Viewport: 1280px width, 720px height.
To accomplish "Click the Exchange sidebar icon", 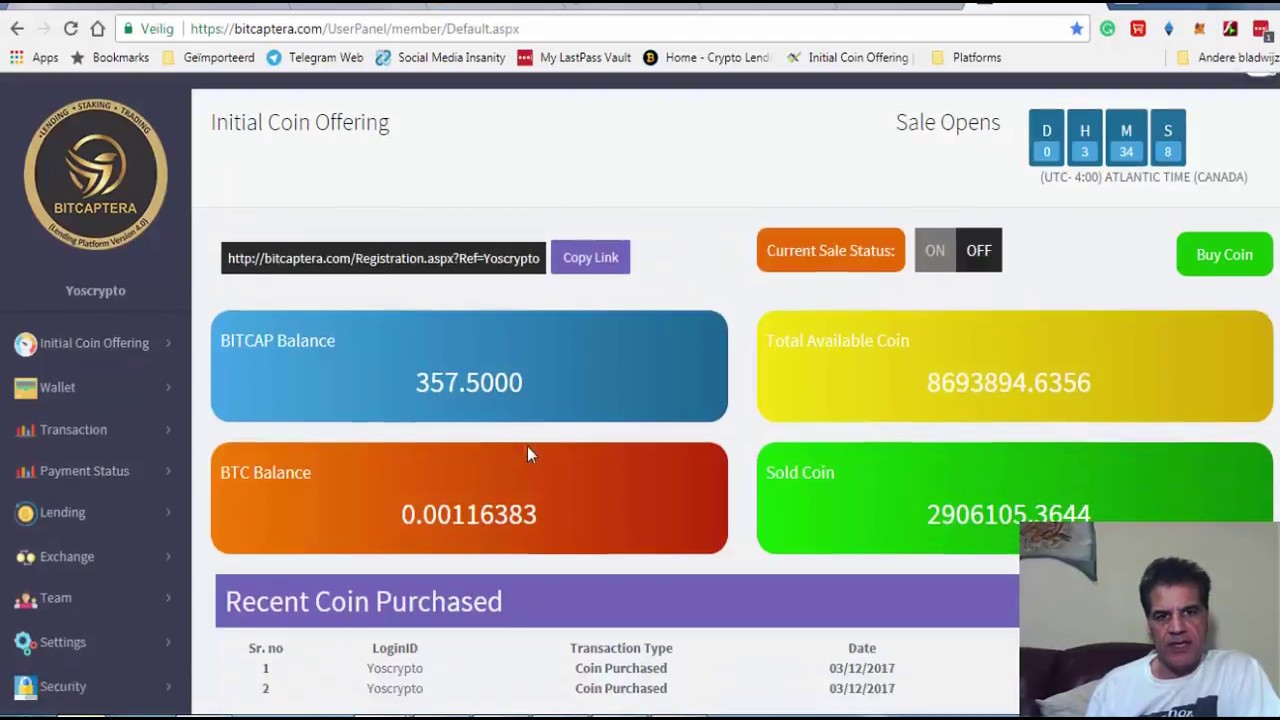I will click(25, 556).
